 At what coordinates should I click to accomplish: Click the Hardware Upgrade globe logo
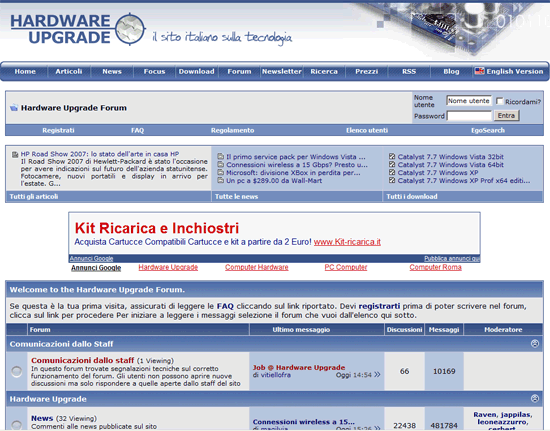pos(130,29)
